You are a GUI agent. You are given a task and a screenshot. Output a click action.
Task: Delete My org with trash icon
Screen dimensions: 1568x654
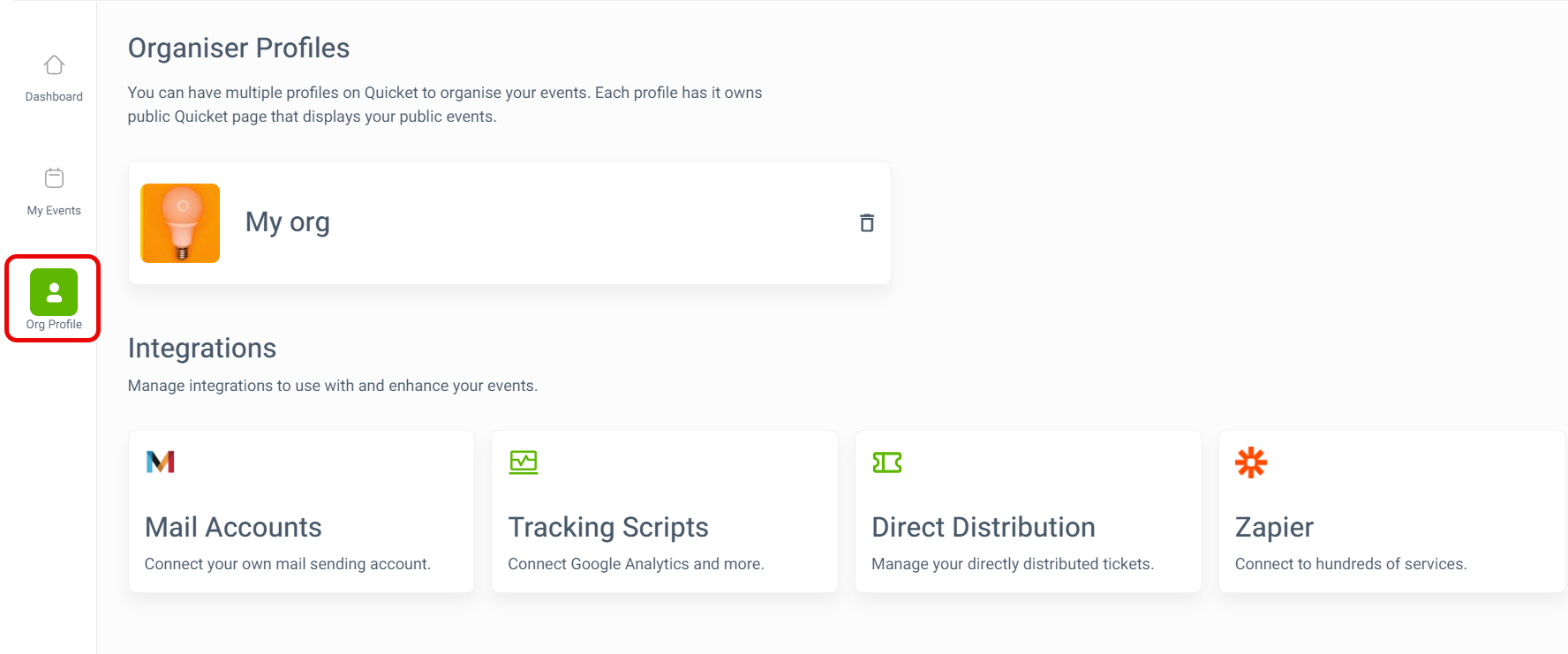click(x=867, y=222)
